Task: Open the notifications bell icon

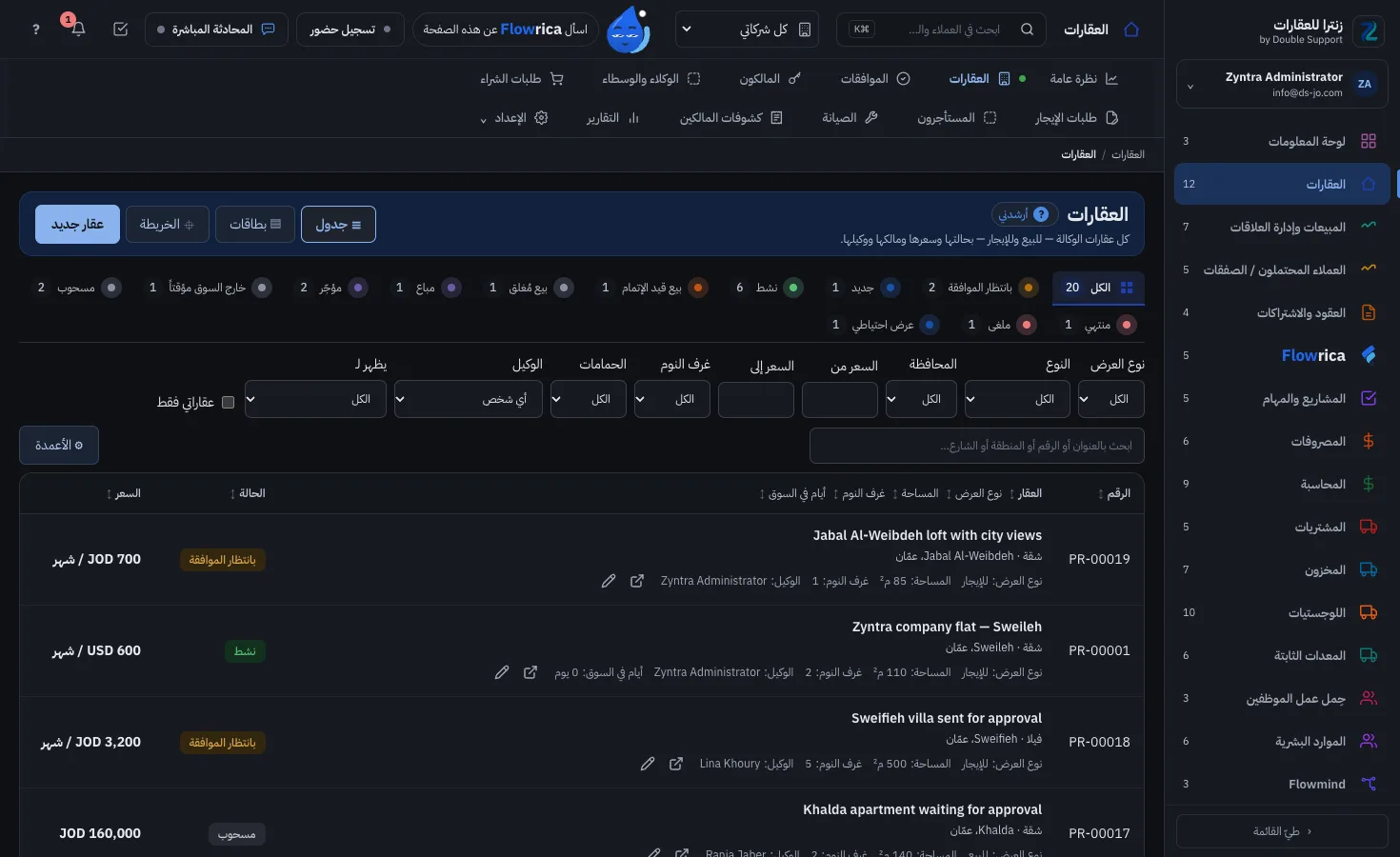Action: tap(78, 30)
